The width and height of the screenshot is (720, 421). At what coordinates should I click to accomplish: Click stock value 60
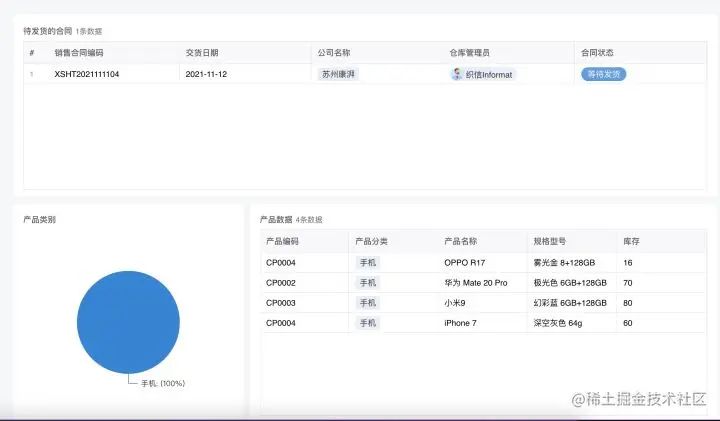tap(628, 323)
